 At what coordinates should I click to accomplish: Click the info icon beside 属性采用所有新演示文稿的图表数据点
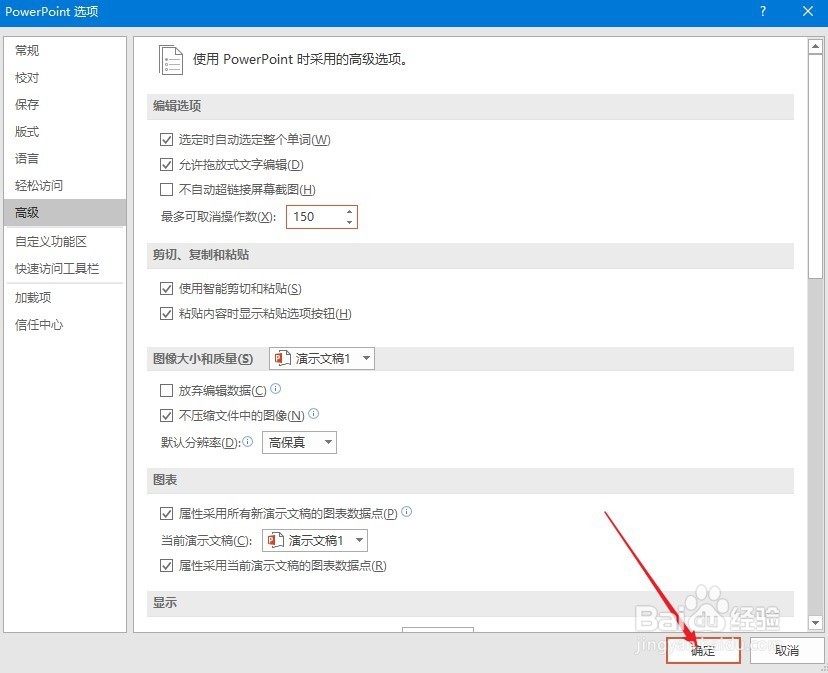407,511
